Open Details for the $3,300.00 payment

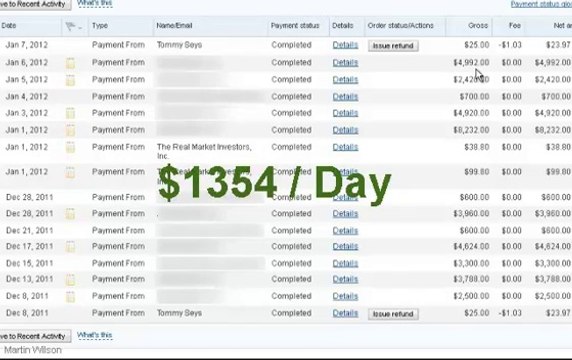point(345,263)
